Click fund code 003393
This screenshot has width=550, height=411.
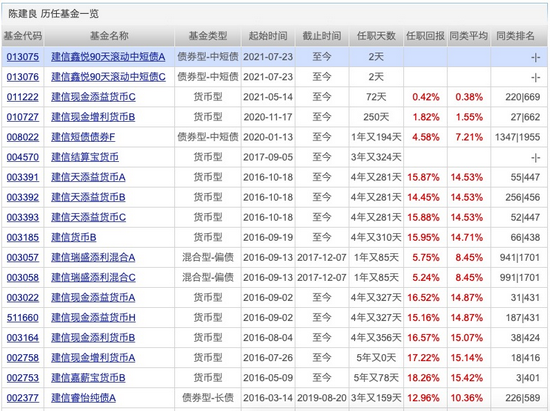click(x=22, y=217)
